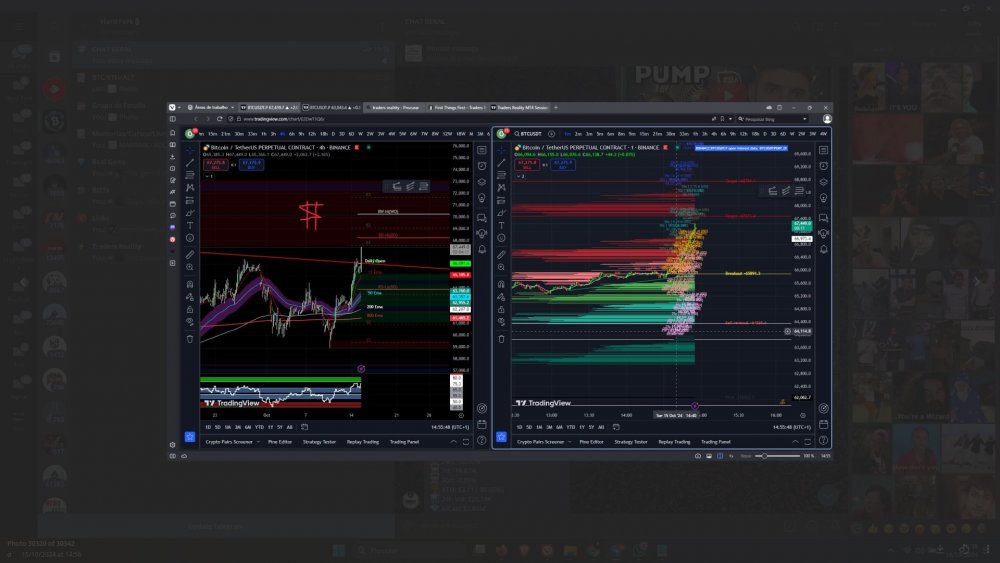Toggle the magnet mode on the 4h chart
This screenshot has width=1000, height=563.
[190, 284]
